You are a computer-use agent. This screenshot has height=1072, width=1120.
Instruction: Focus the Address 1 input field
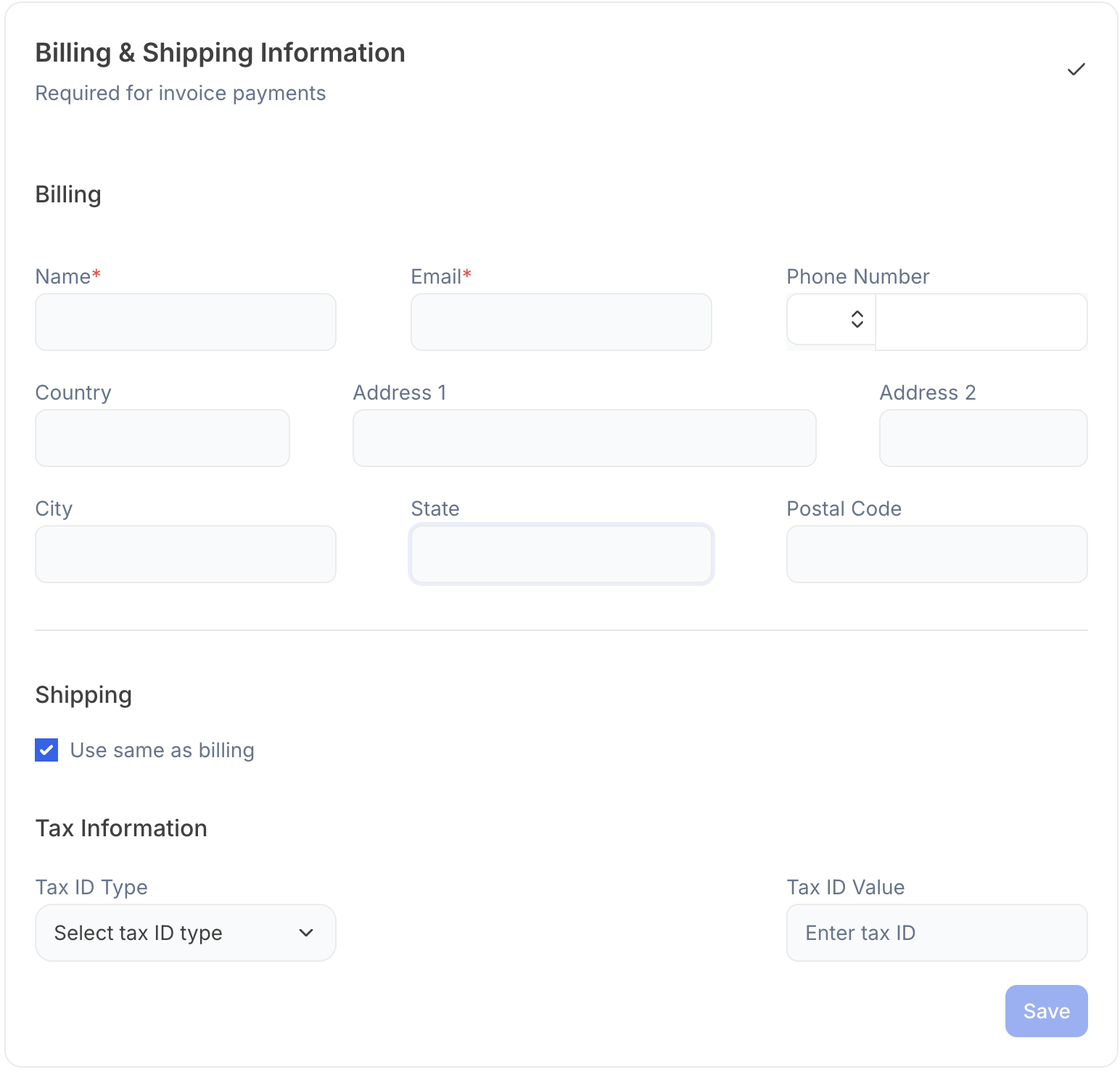[584, 437]
